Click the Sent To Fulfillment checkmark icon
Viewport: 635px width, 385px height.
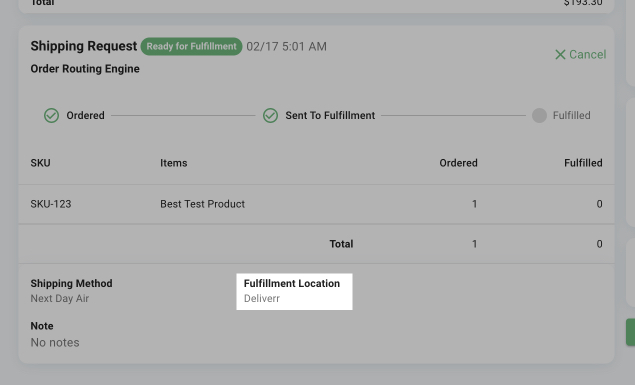pyautogui.click(x=271, y=115)
